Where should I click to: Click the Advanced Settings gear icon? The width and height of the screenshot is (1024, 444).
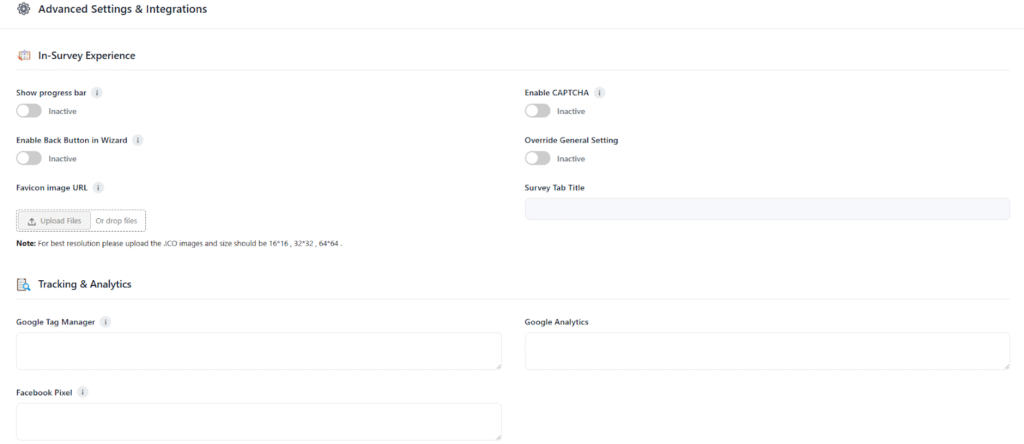pyautogui.click(x=24, y=9)
